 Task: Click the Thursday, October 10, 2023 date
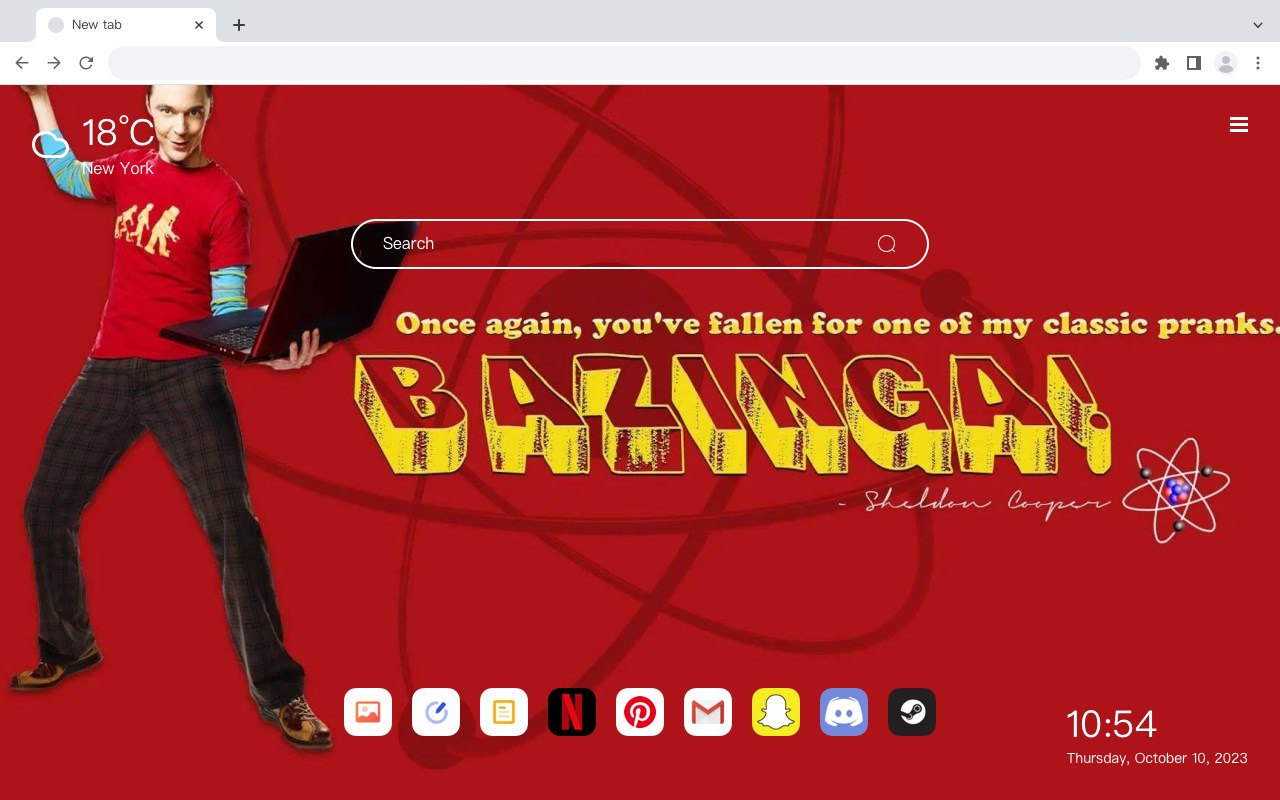(1157, 759)
